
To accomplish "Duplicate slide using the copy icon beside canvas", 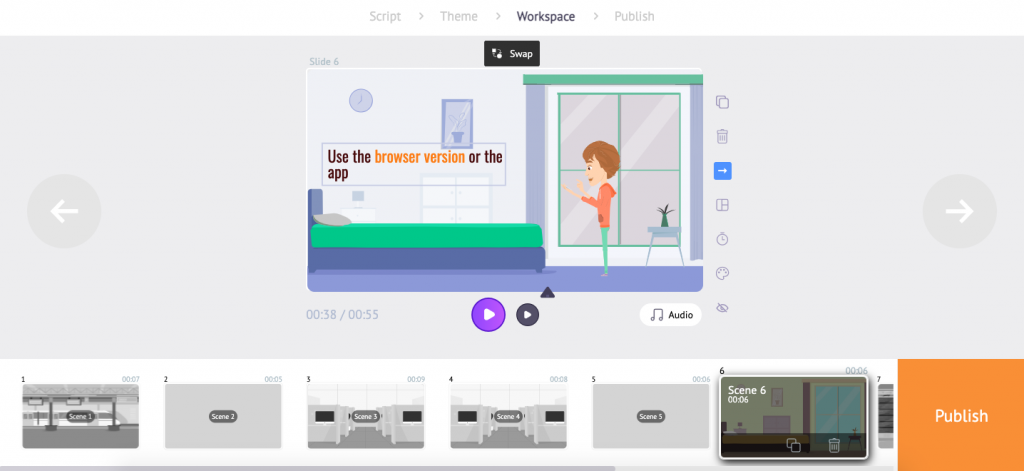I will coord(722,103).
